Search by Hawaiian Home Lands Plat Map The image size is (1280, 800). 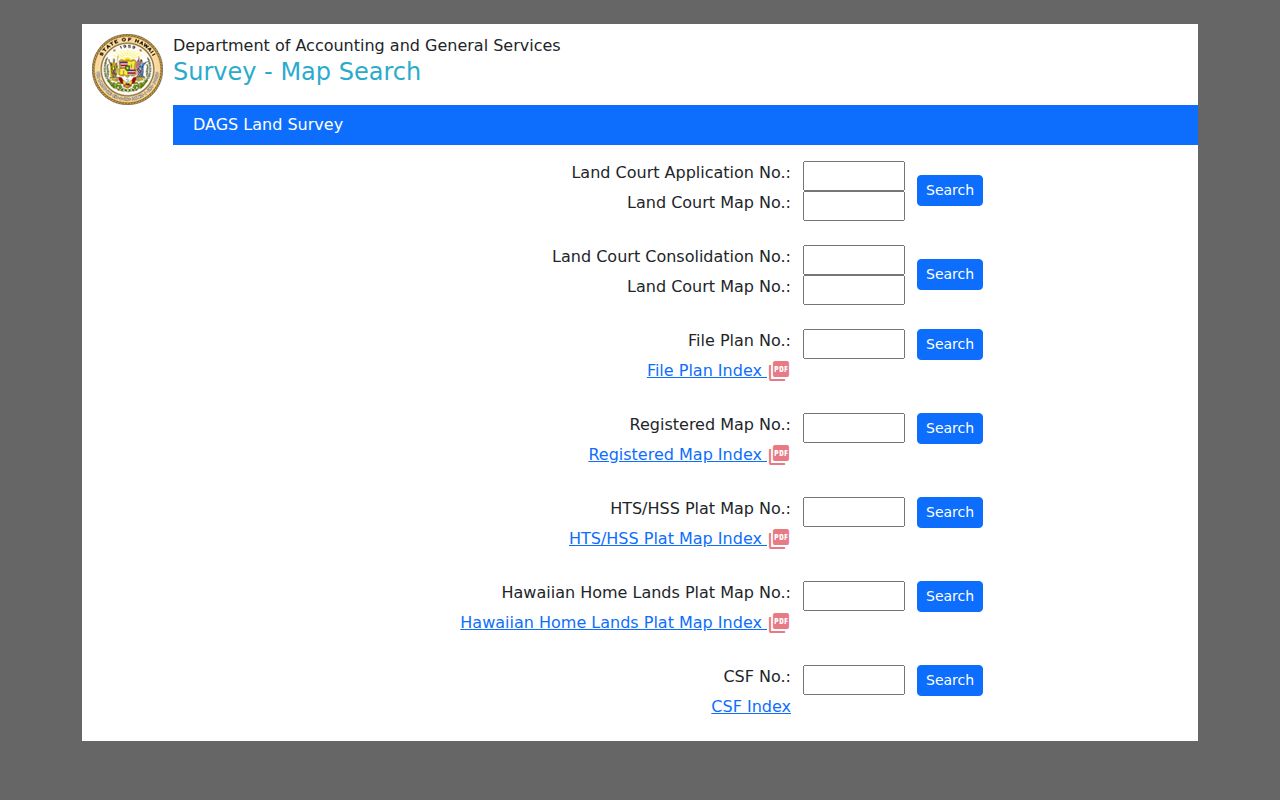[x=950, y=596]
